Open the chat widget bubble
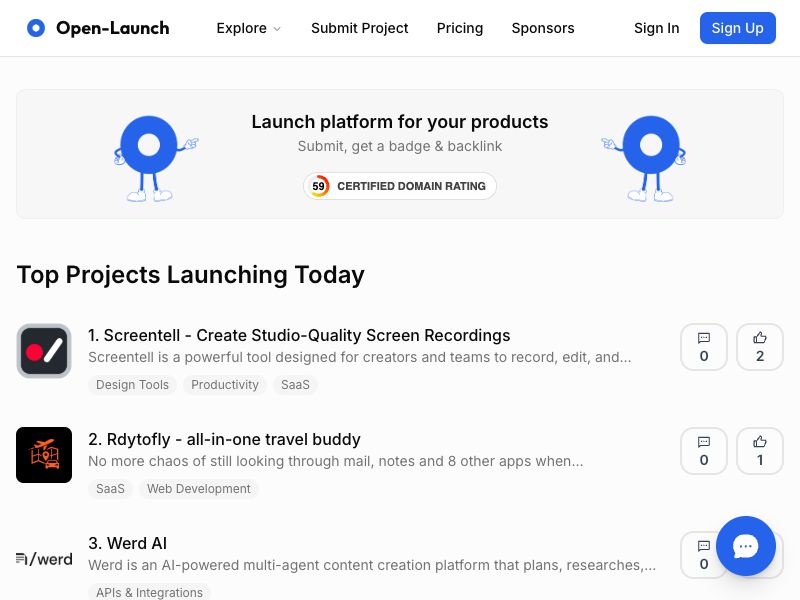The image size is (800, 600). coord(746,547)
